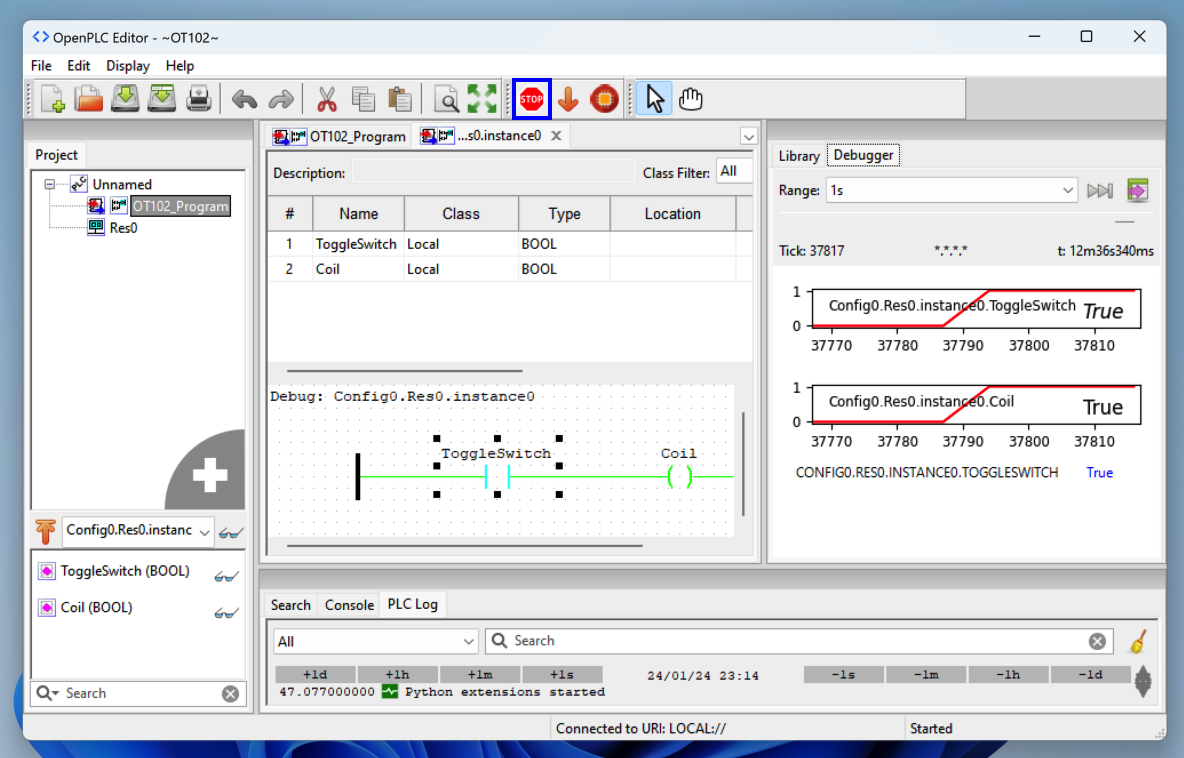The width and height of the screenshot is (1184, 758).
Task: Toggle debug glasses for Coil (BOOL)
Action: 226,612
